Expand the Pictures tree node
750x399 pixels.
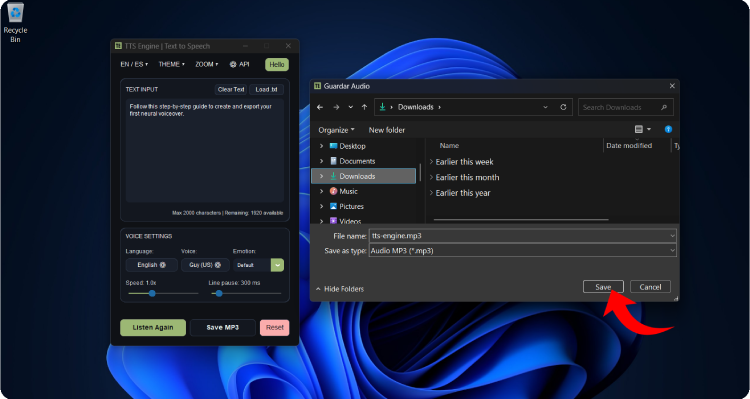(321, 206)
